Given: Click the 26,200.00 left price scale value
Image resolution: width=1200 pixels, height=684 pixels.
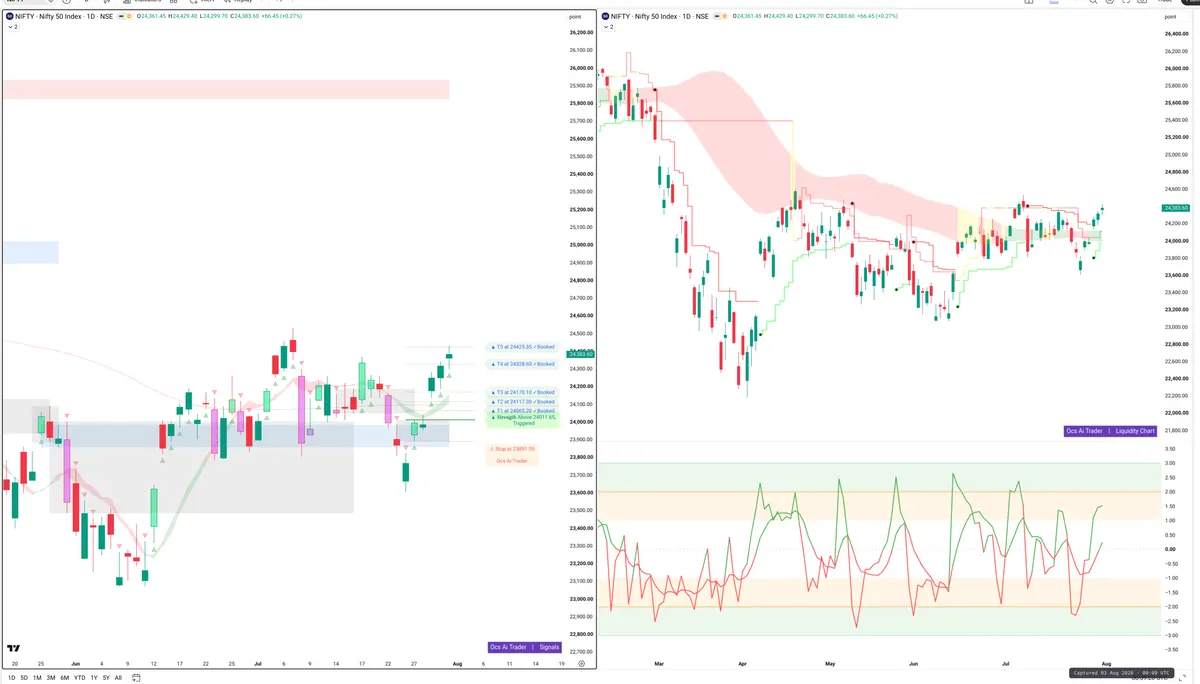Looking at the screenshot, I should (581, 32).
